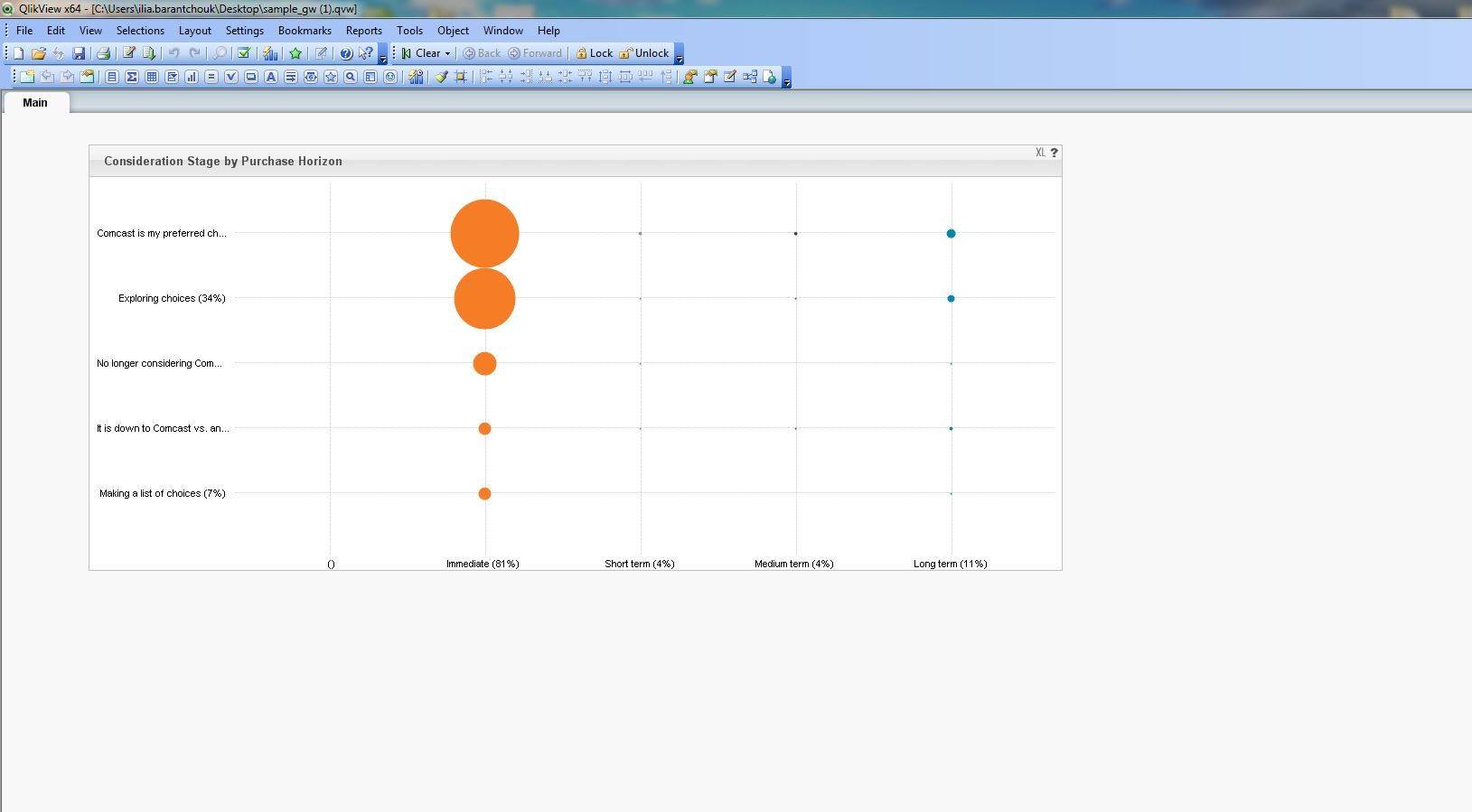This screenshot has height=812, width=1472.
Task: Click the New document icon
Action: pos(18,53)
